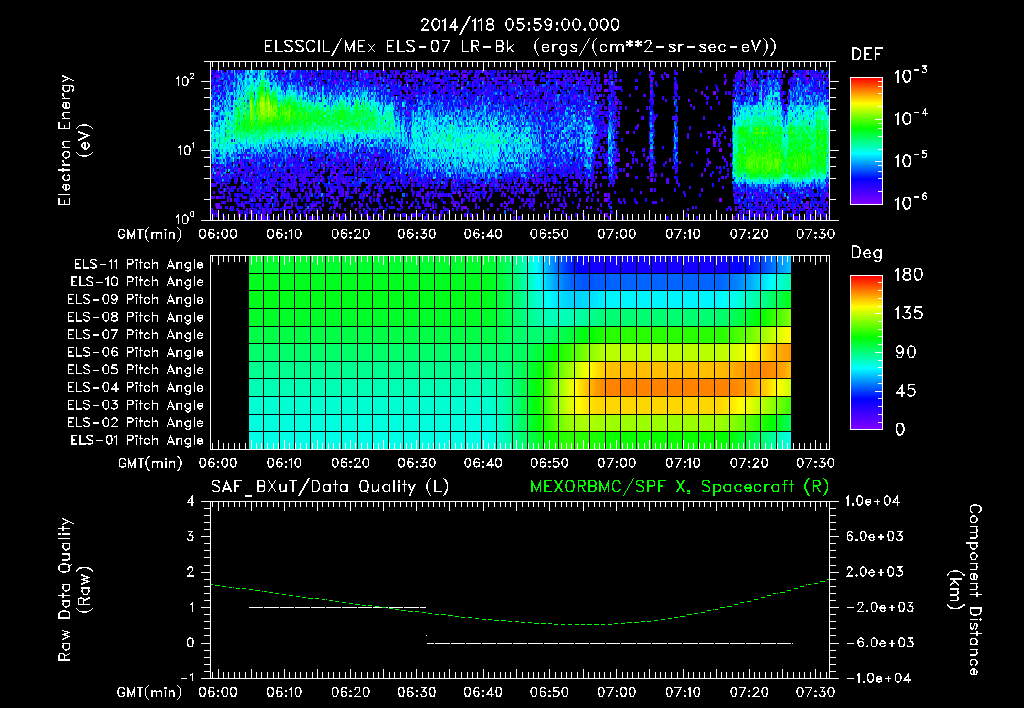Image resolution: width=1024 pixels, height=708 pixels.
Task: Click the 135 value on Deg scale
Action: tap(908, 314)
